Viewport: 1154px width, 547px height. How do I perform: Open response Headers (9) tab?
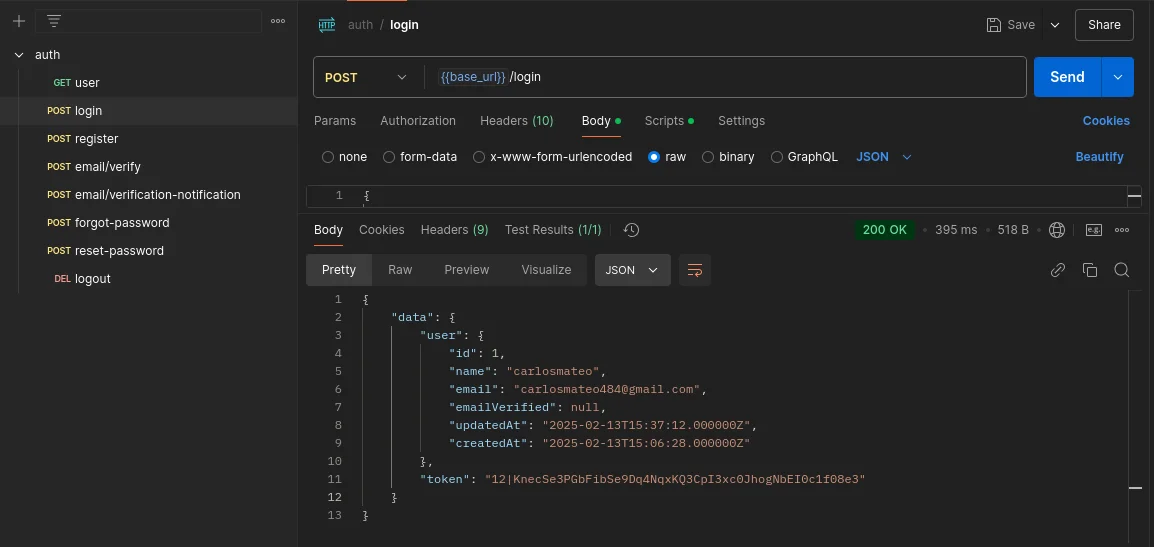(455, 230)
